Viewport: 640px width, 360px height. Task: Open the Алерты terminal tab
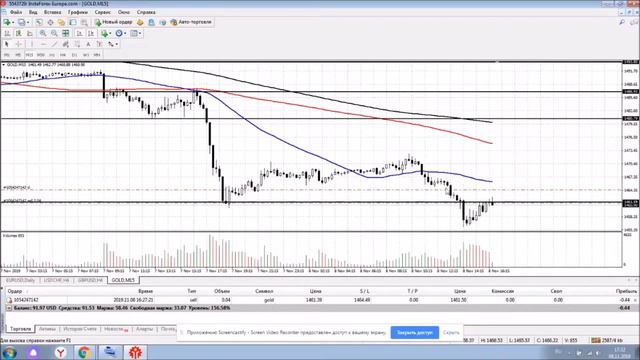144,329
